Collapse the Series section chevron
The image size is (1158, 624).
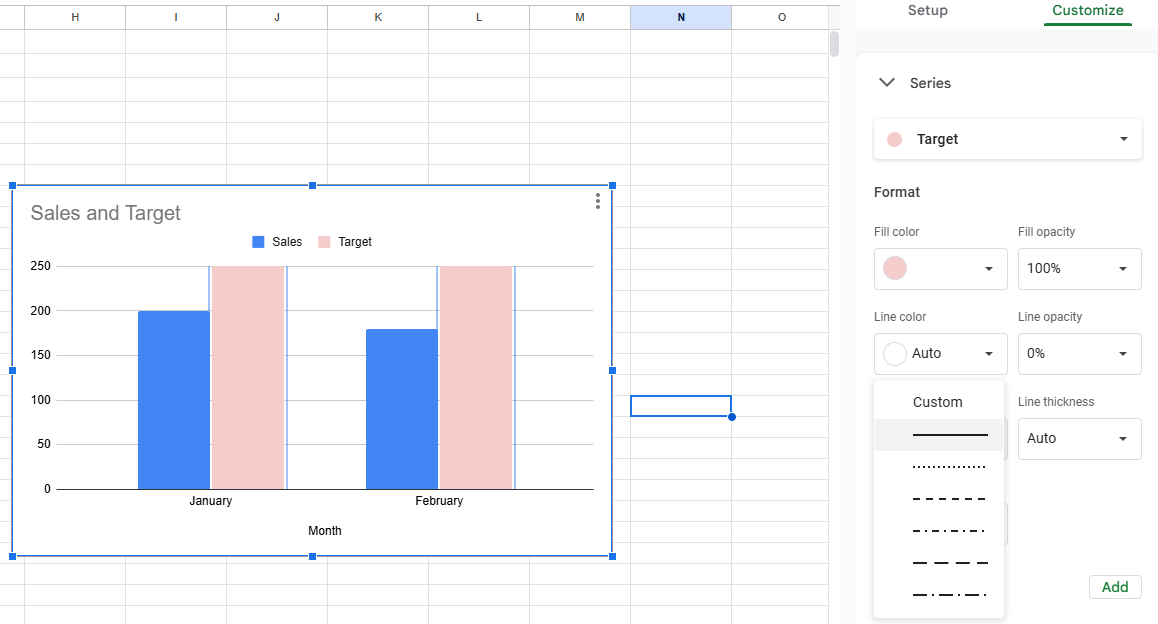pyautogui.click(x=887, y=83)
